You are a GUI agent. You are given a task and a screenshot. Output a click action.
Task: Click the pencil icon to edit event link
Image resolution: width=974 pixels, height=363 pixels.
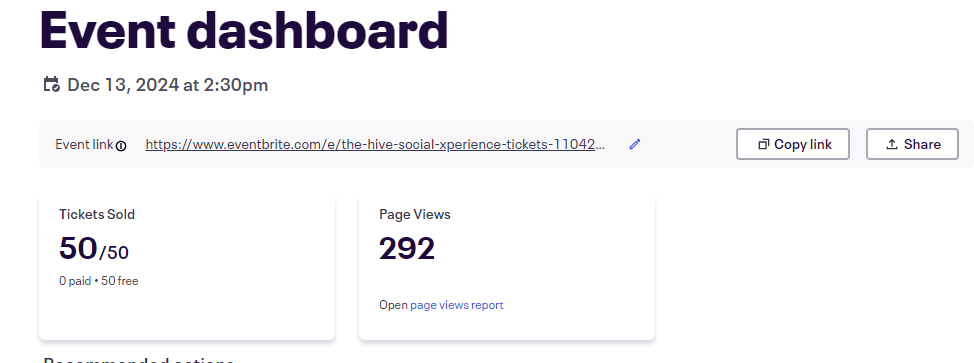pyautogui.click(x=634, y=144)
